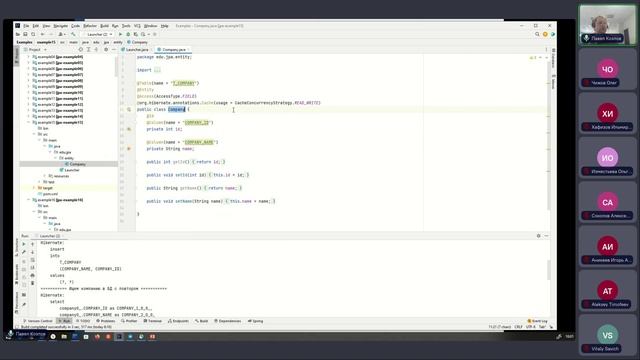Screen dimensions: 640x360
Task: Select Company class in project tree
Action: point(75,164)
